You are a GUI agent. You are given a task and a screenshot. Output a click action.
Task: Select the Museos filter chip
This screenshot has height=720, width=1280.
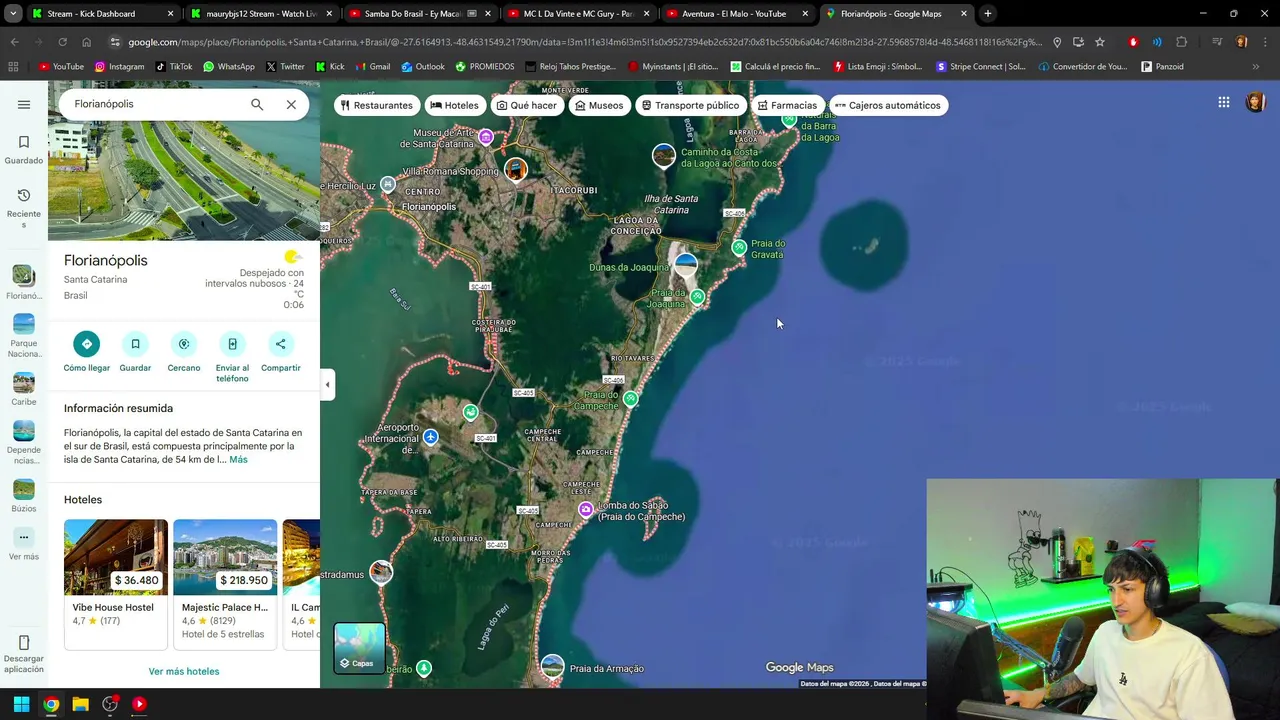tap(599, 105)
